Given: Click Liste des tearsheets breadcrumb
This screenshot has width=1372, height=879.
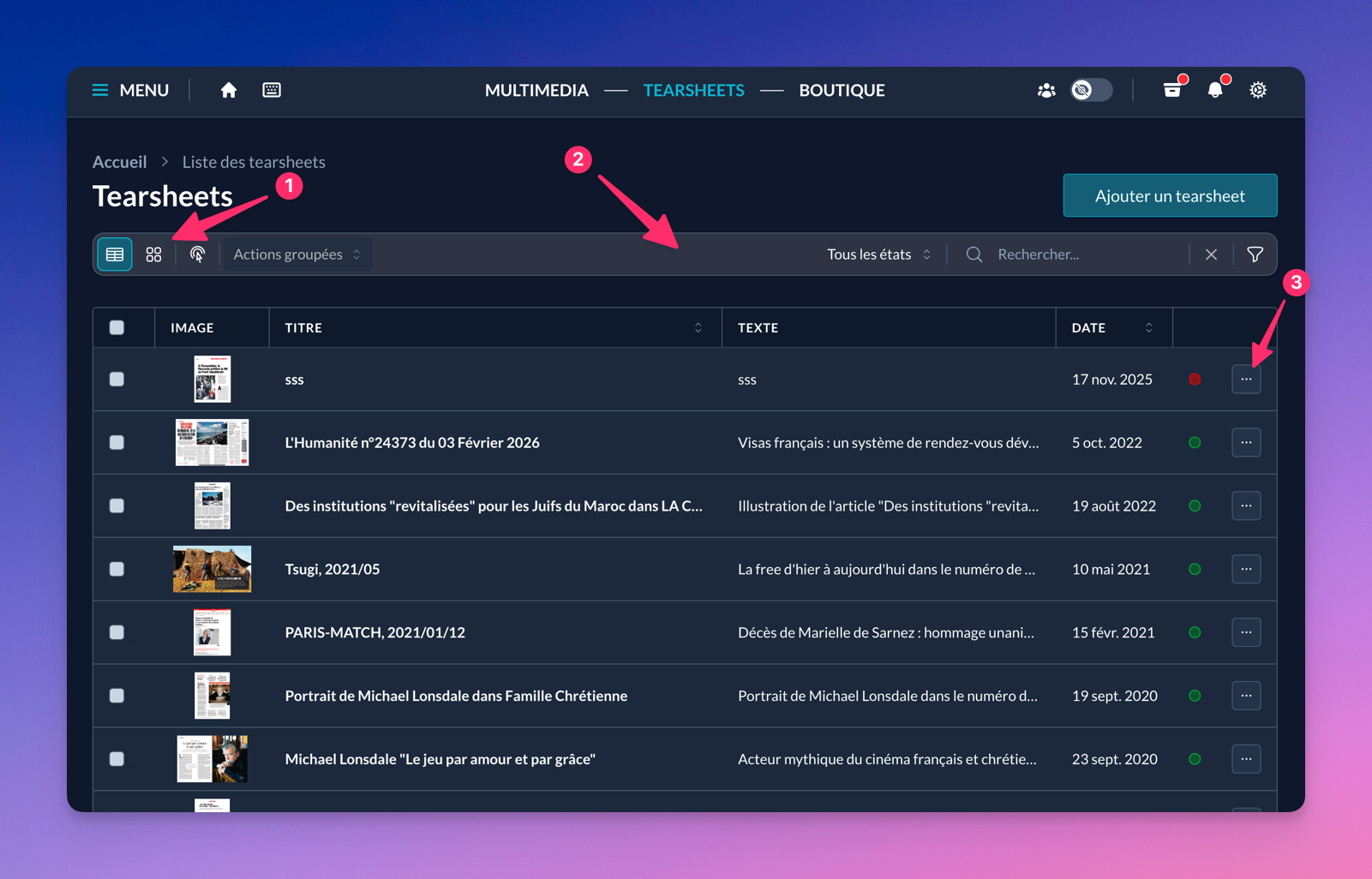Looking at the screenshot, I should (x=254, y=162).
